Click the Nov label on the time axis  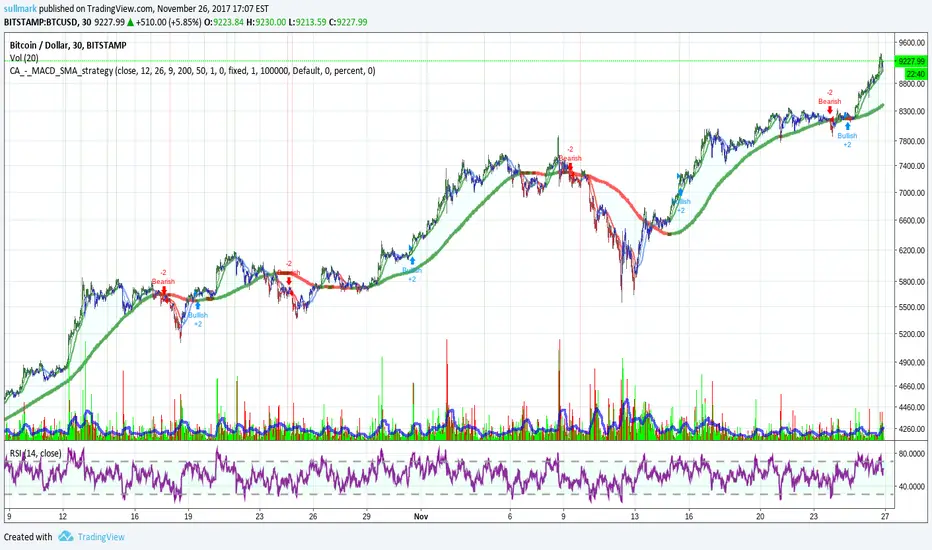421,516
